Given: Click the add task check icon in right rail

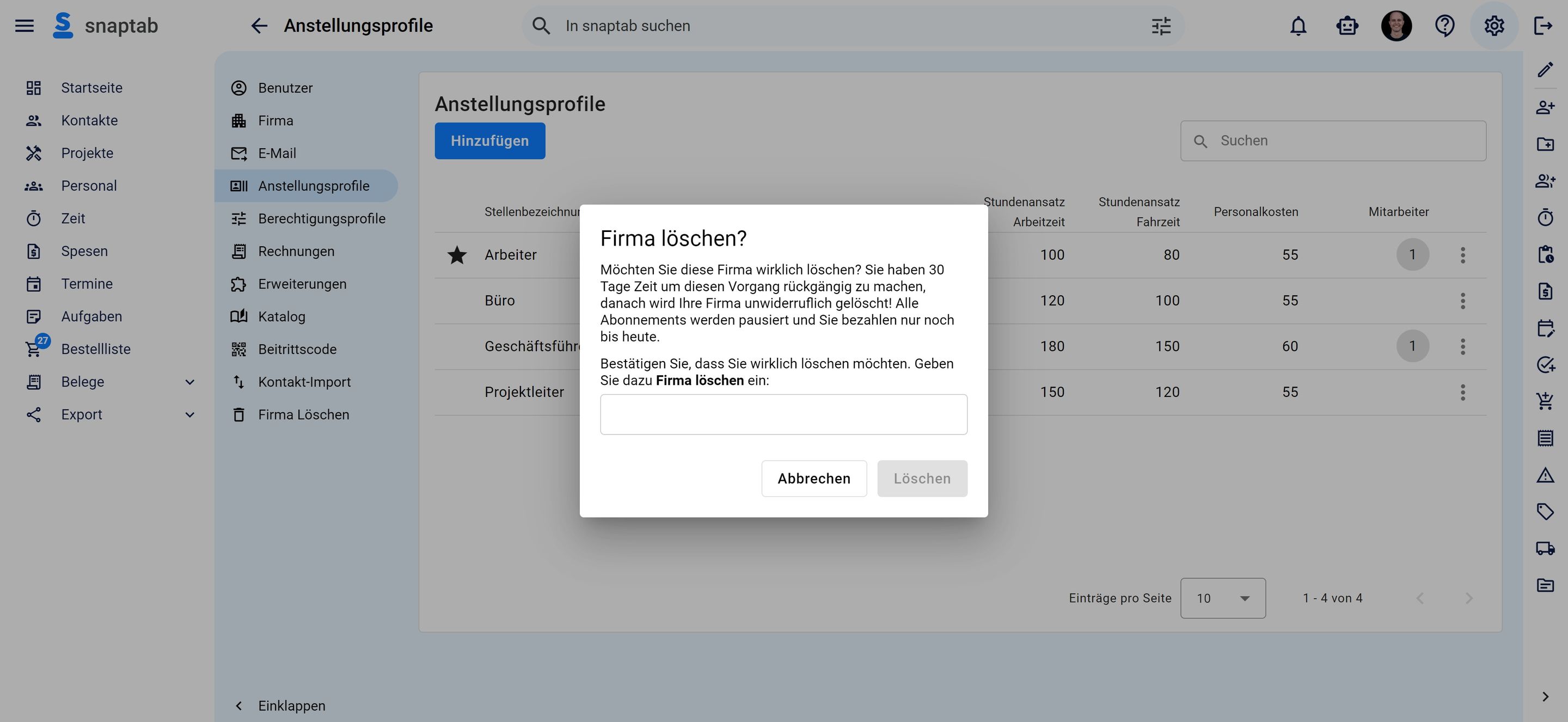Looking at the screenshot, I should [1545, 365].
